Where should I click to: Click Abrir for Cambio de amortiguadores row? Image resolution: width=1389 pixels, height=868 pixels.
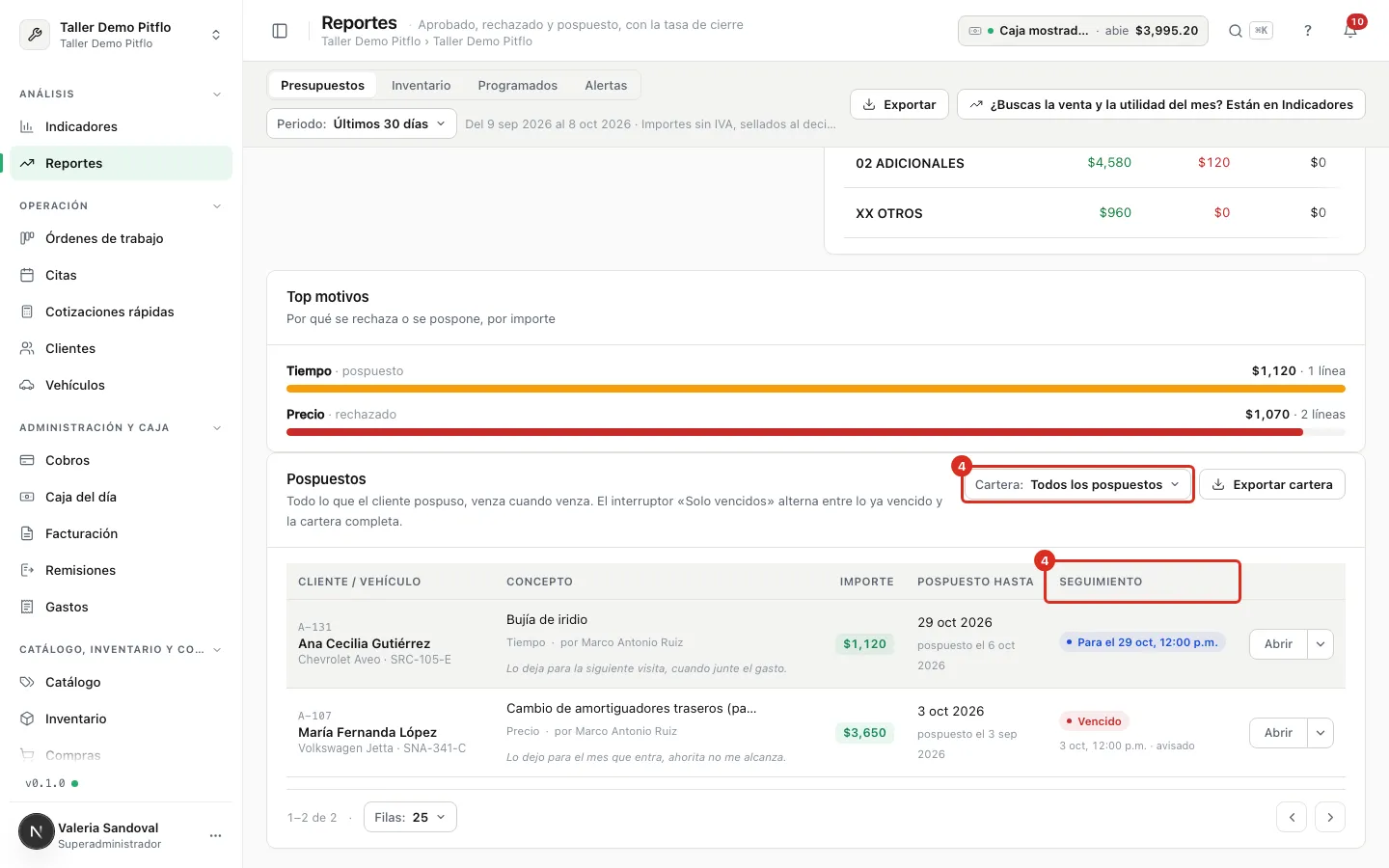tap(1278, 733)
